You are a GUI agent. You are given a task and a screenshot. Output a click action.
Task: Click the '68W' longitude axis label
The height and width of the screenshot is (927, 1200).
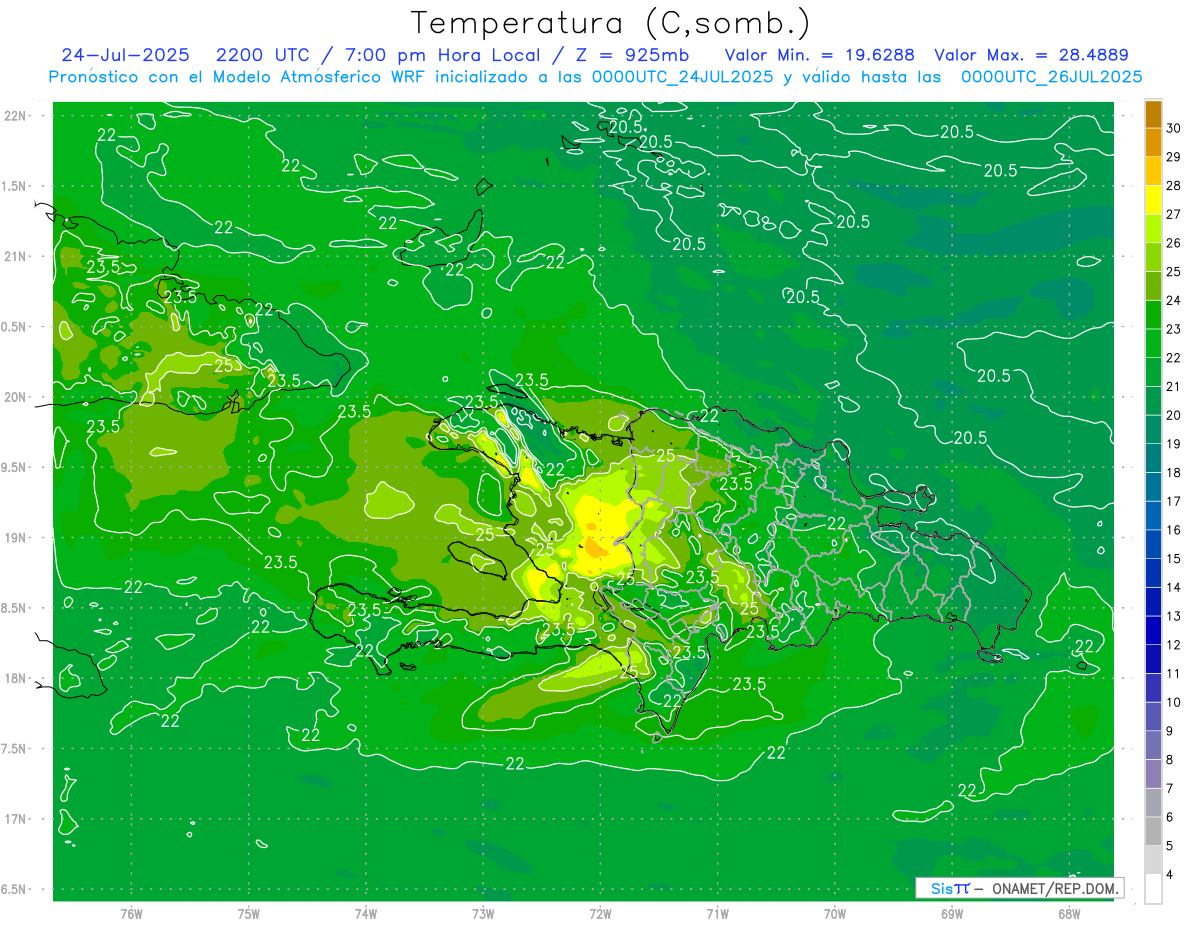point(1069,914)
